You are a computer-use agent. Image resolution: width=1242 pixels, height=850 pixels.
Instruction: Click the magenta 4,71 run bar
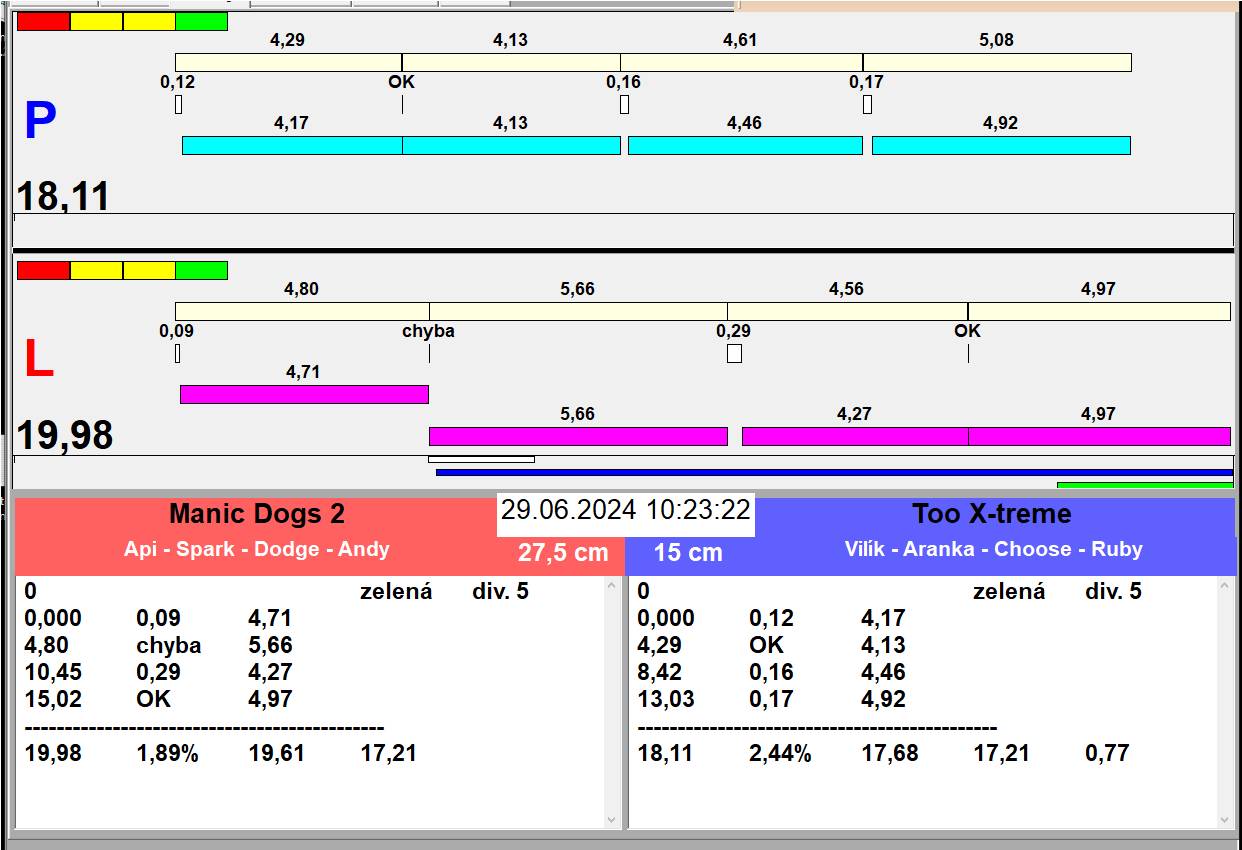click(304, 394)
